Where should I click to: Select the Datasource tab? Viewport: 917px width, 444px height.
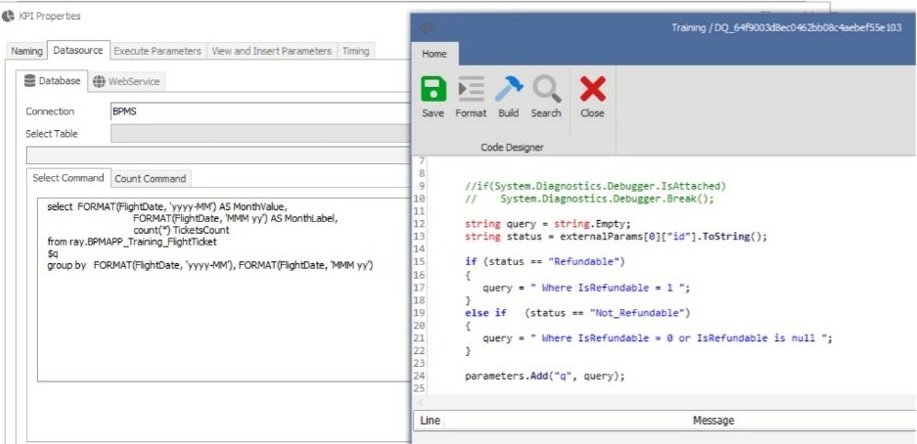point(78,50)
